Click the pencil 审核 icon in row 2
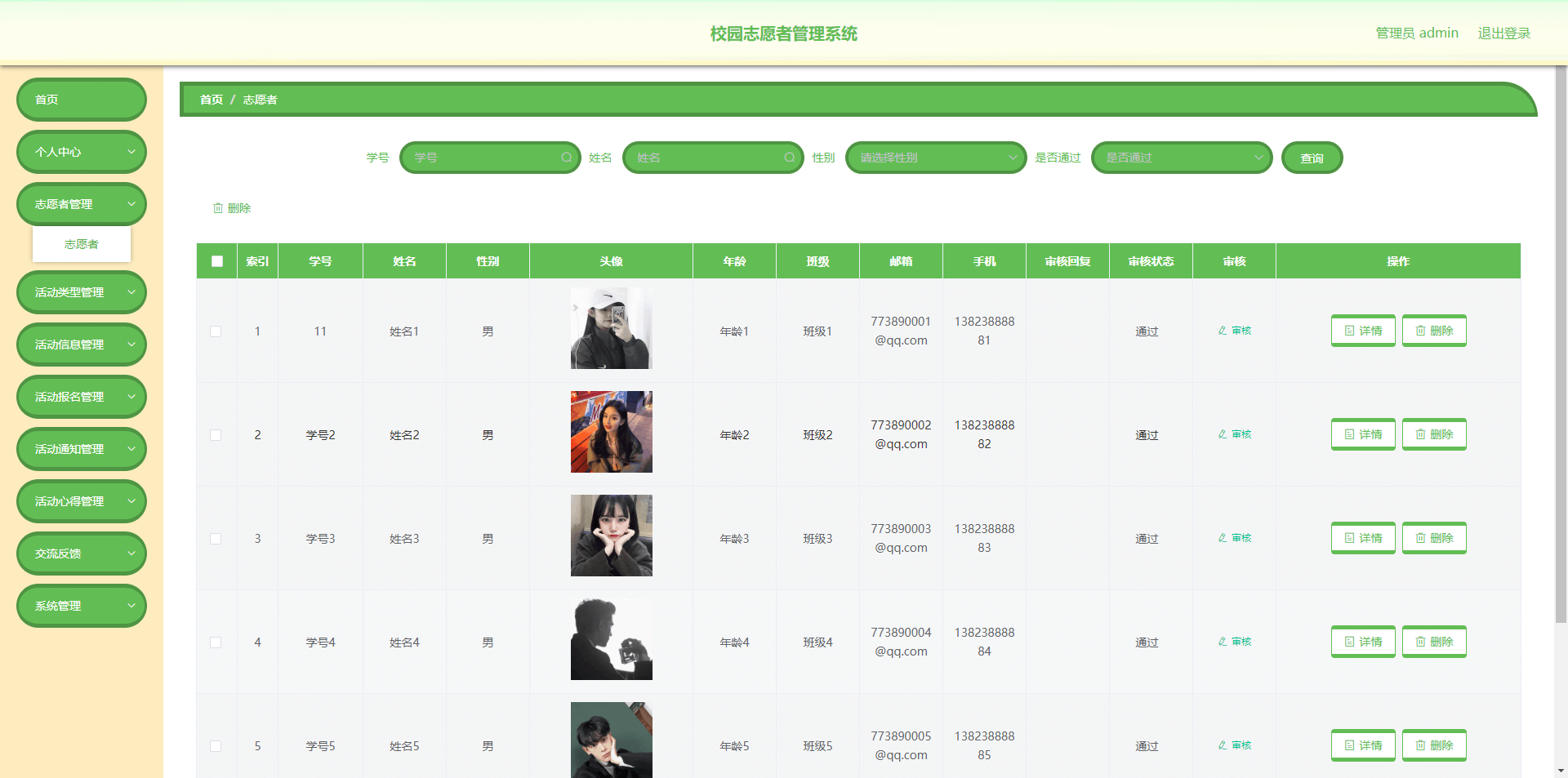Screen dimensions: 1568x778 (1223, 434)
